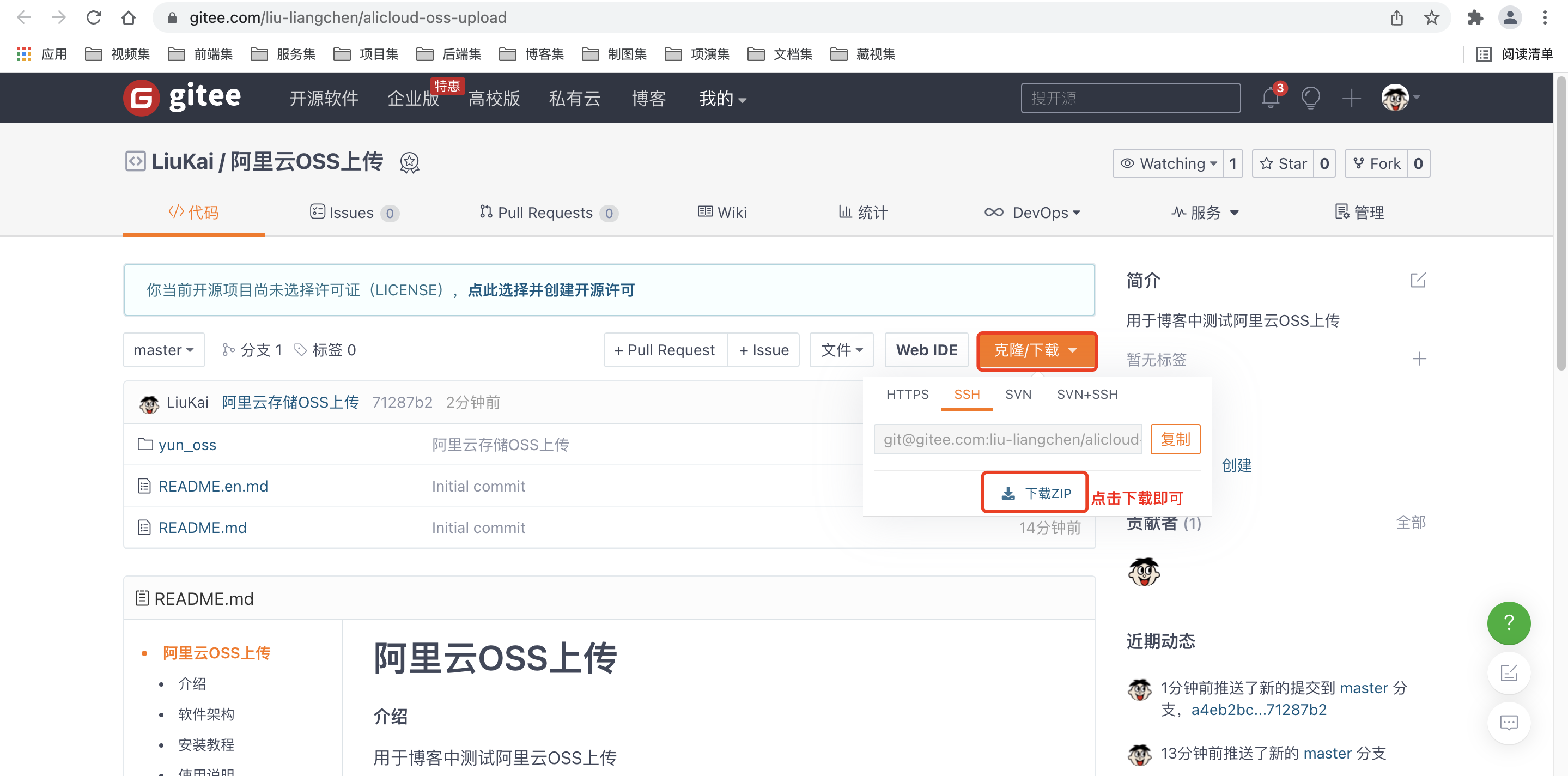Expand the 文件 dropdown
1568x776 pixels.
[841, 350]
